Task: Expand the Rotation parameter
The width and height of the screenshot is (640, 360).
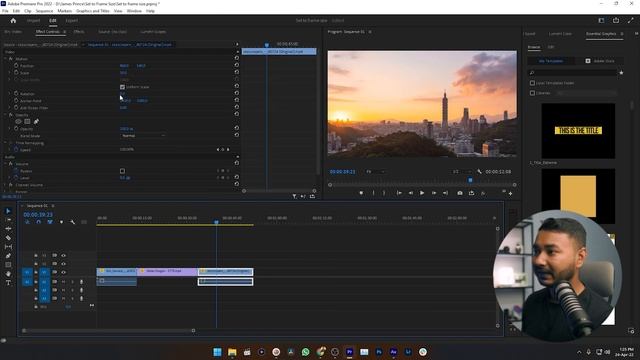Action: [x=10, y=93]
